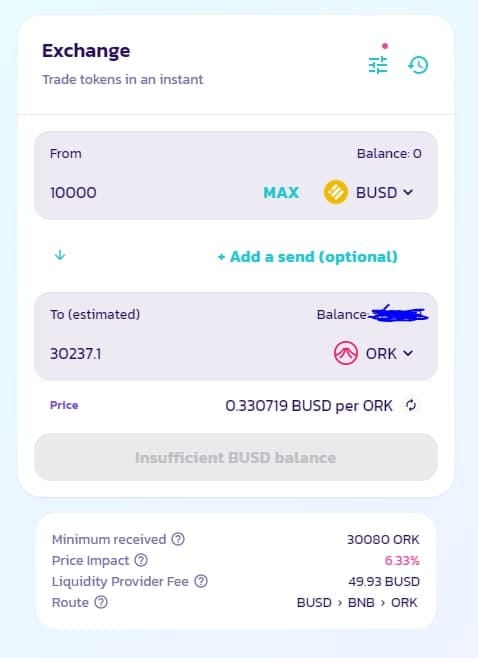This screenshot has width=478, height=658.
Task: Show Liquidity Provider Fee help tooltip
Action: point(201,581)
